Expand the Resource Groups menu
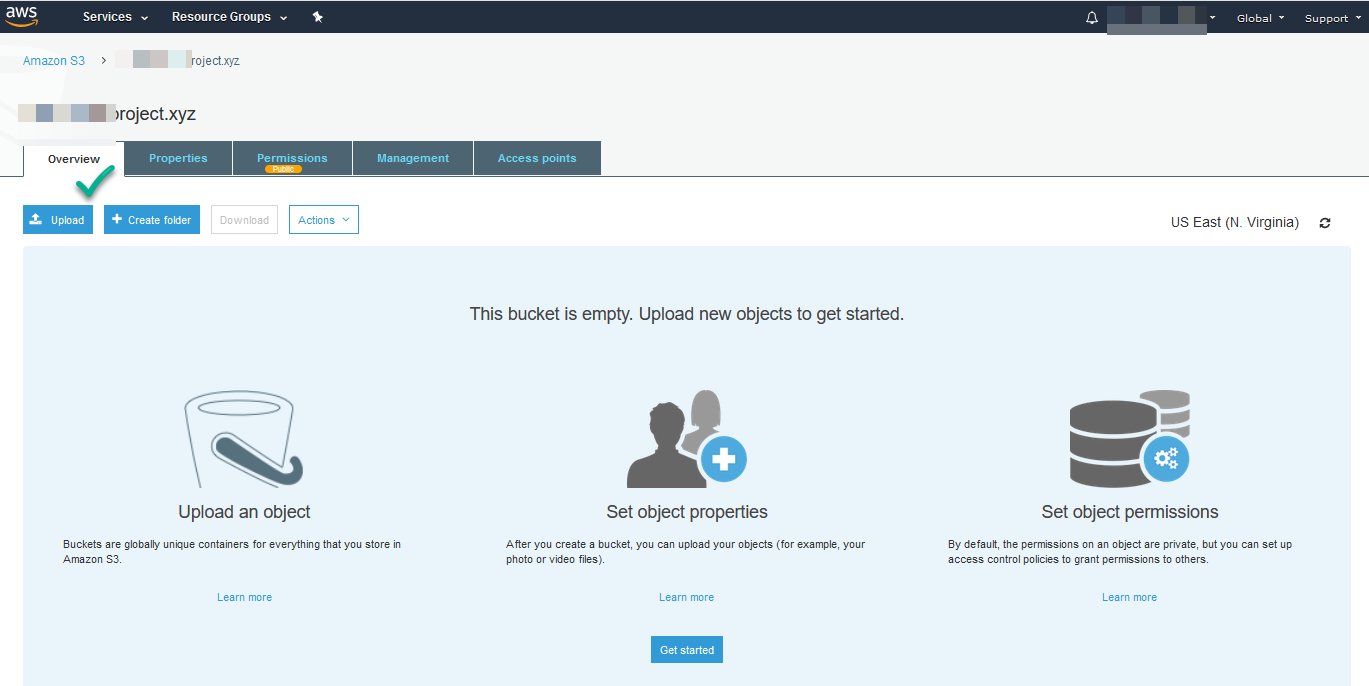 point(229,17)
